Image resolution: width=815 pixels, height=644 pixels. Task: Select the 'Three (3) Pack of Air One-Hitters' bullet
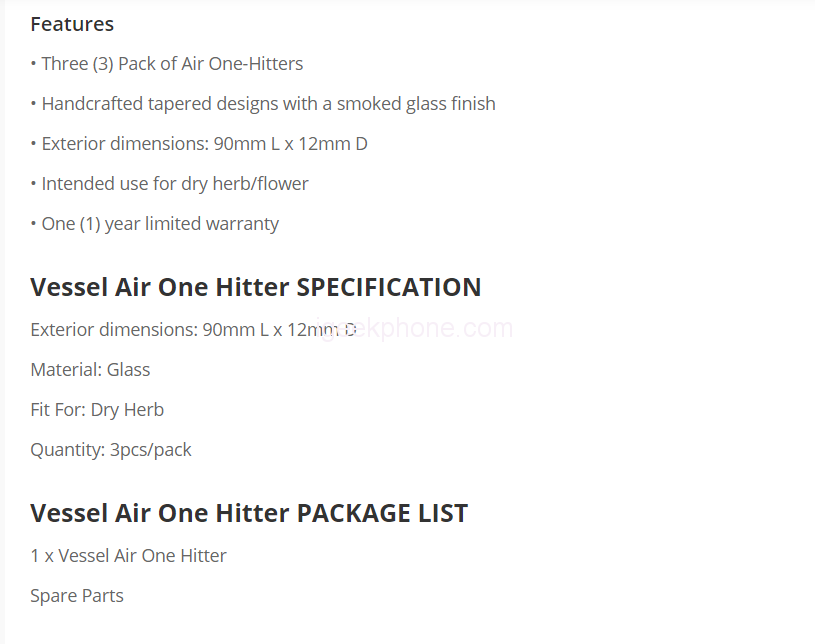pos(171,64)
